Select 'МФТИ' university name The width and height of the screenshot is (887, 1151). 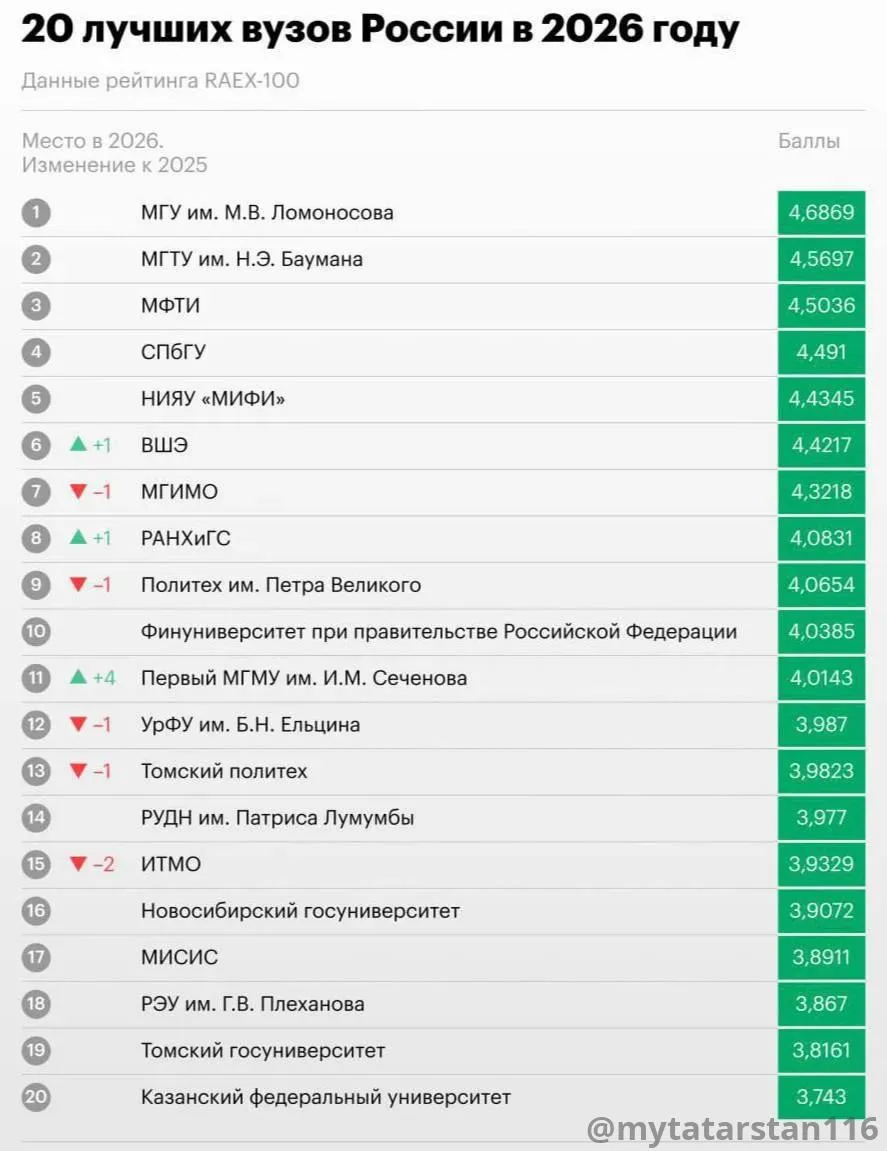[170, 305]
